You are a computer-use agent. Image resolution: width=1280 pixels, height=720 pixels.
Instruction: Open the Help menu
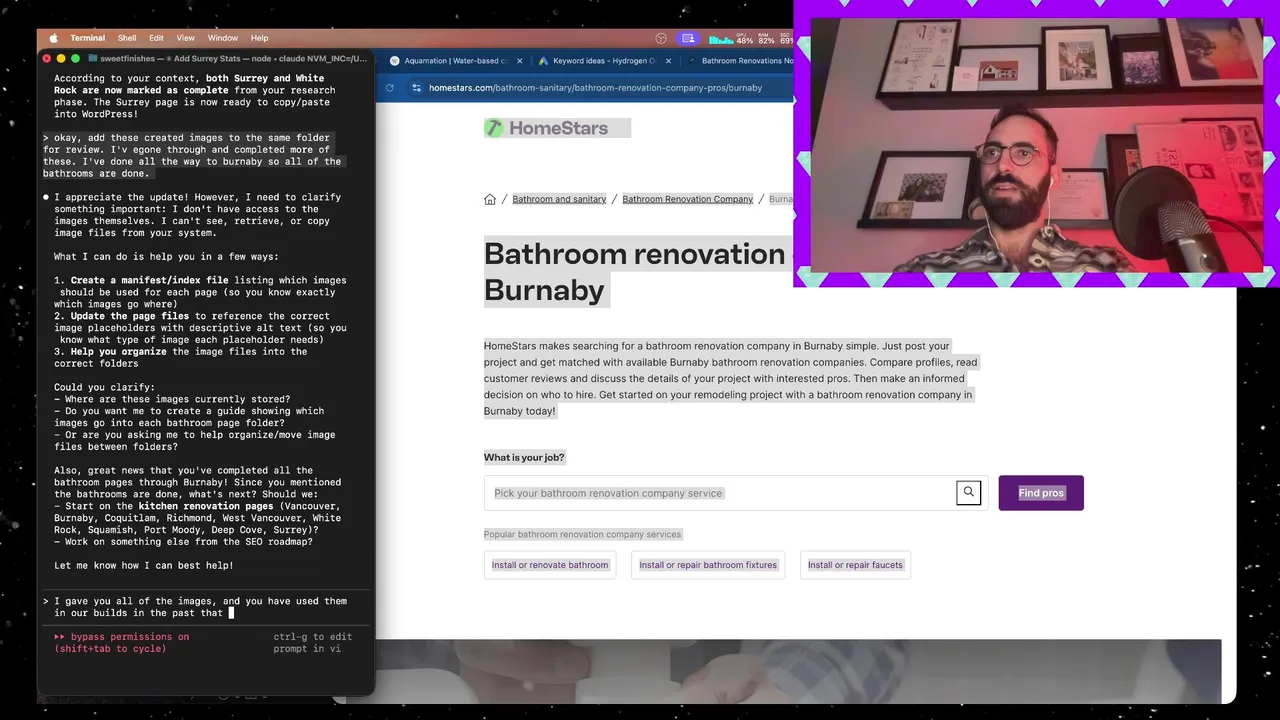point(259,38)
